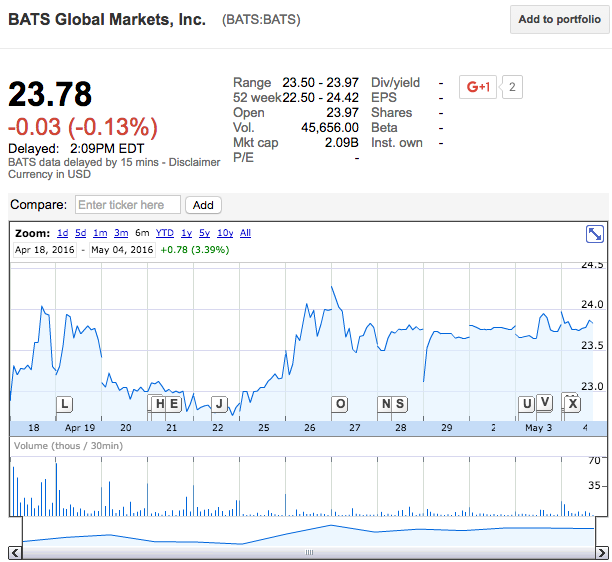
Task: Open news marker N on chart
Action: [386, 404]
